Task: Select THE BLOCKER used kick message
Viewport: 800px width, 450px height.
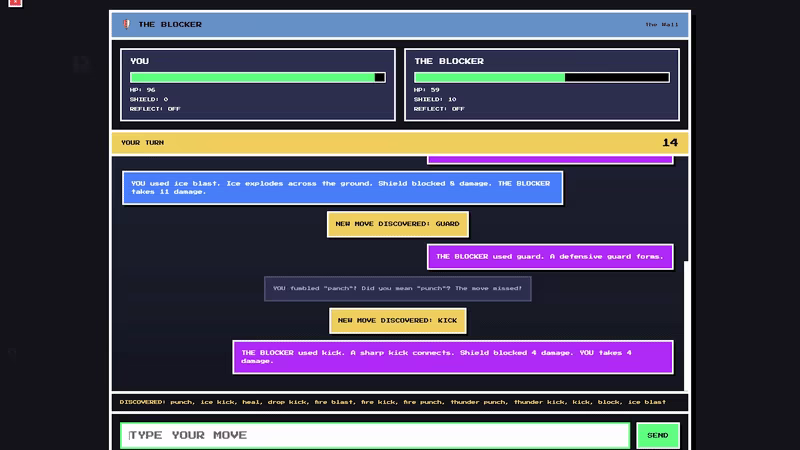Action: click(453, 357)
